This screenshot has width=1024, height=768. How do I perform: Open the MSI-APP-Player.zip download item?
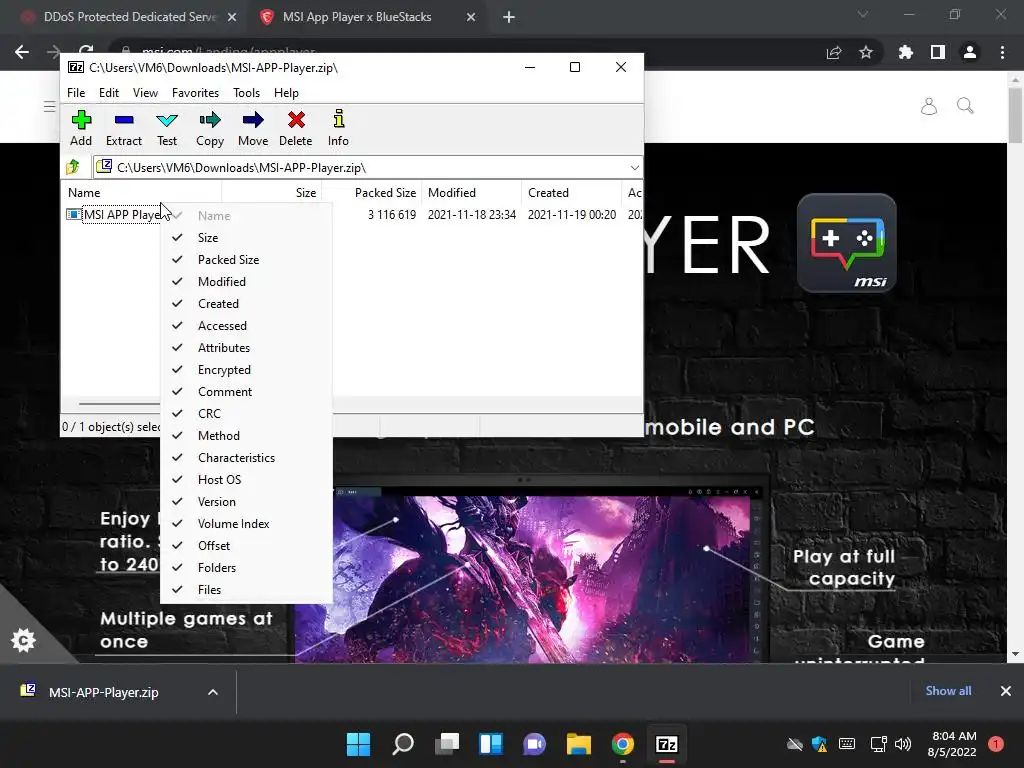pos(103,692)
